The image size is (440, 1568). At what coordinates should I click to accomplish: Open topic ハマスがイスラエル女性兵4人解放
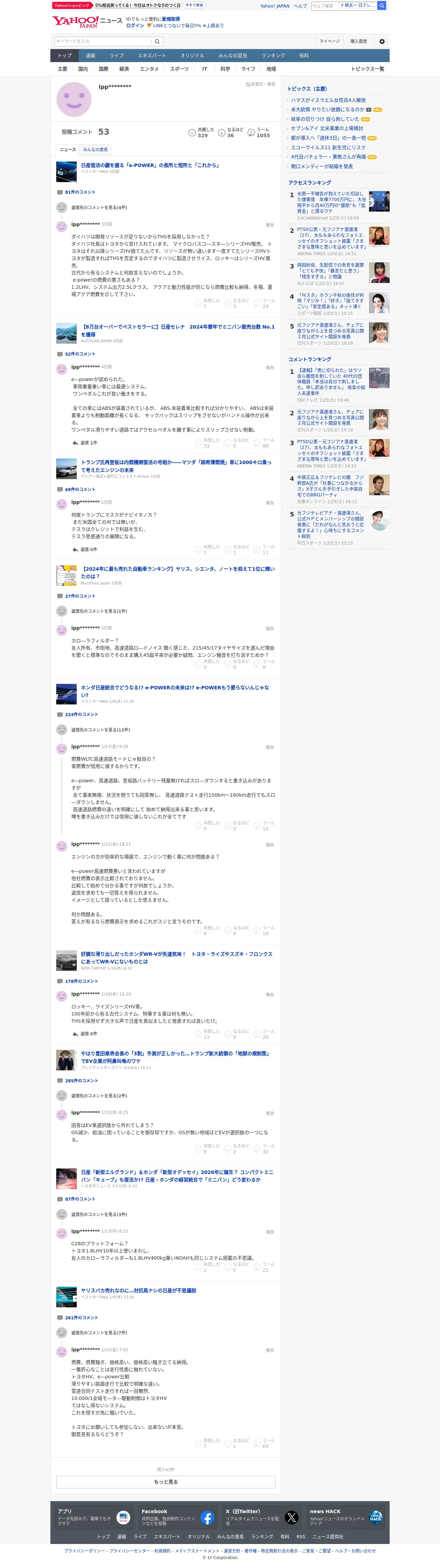(x=329, y=100)
